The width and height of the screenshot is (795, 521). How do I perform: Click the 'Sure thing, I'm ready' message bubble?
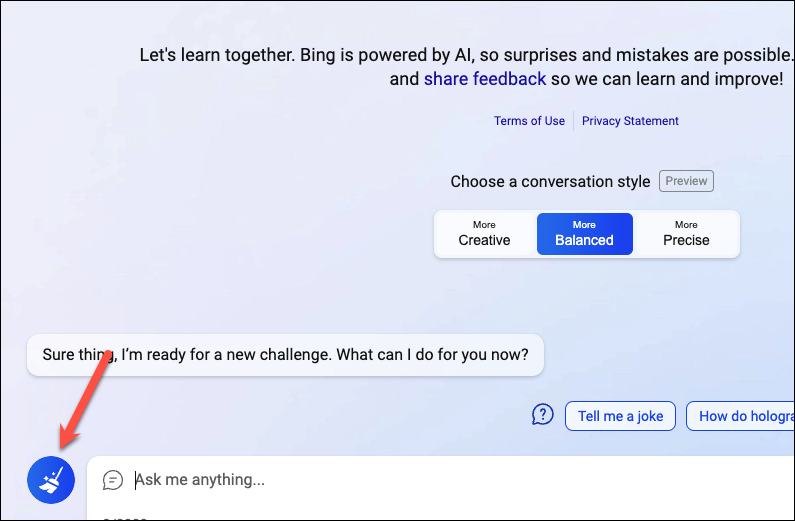click(x=285, y=355)
